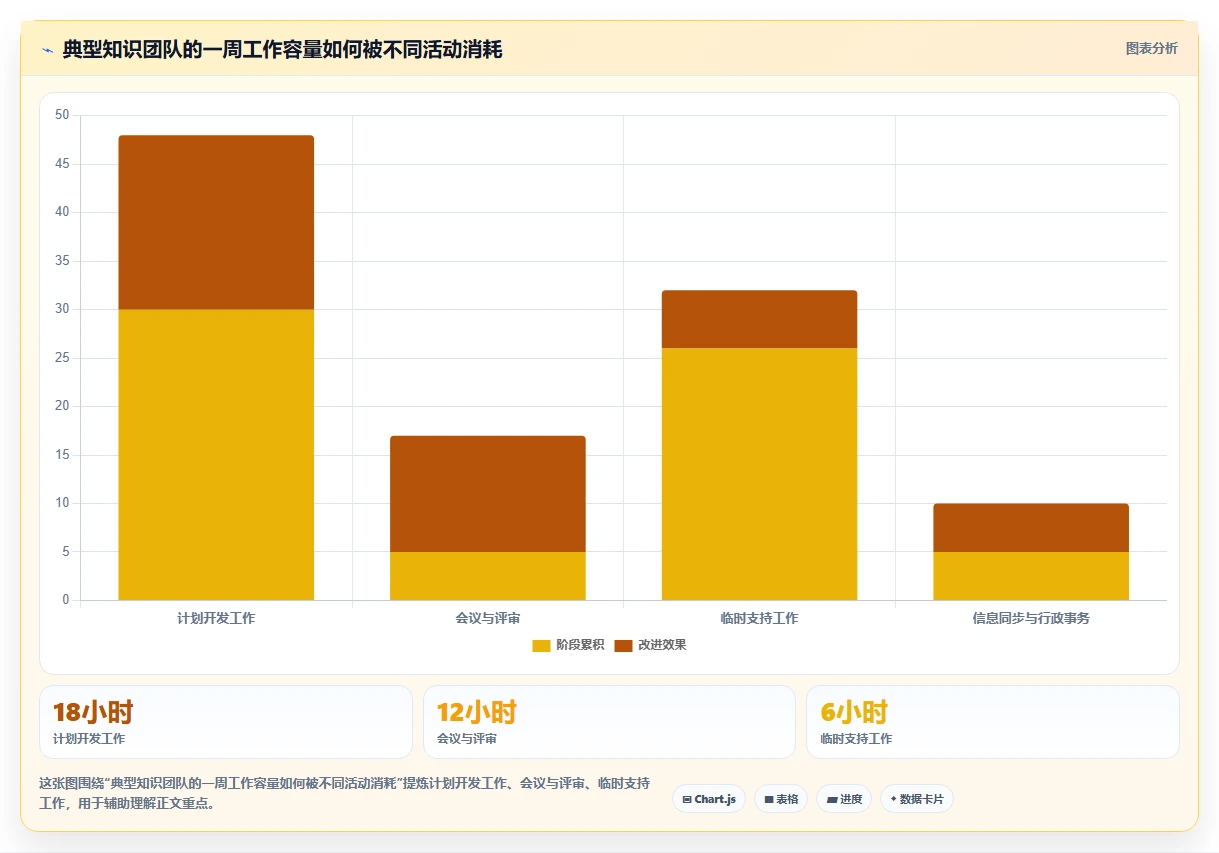Click the 进度 tag
This screenshot has height=853, width=1219.
coord(844,799)
